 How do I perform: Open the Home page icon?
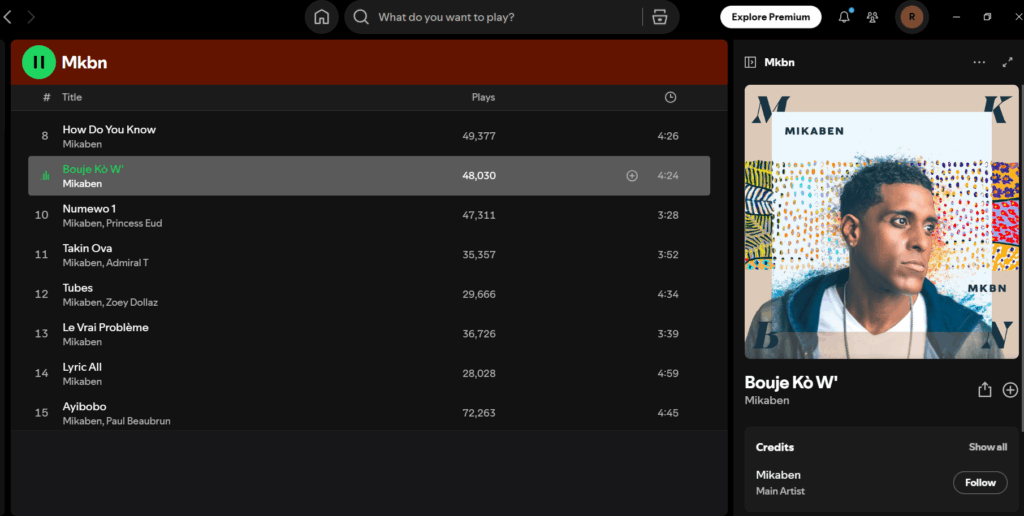pyautogui.click(x=321, y=17)
